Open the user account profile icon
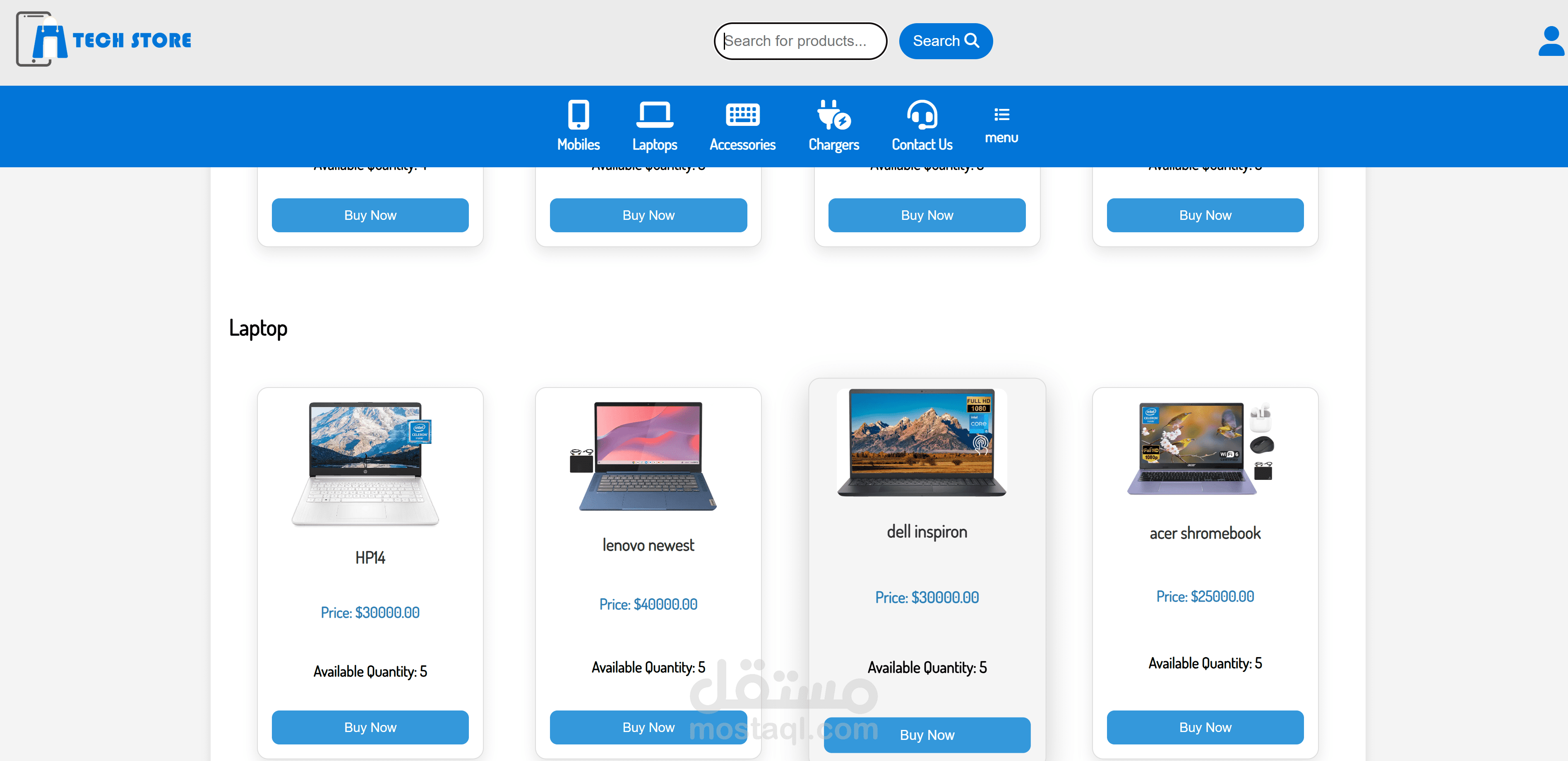 [1550, 41]
